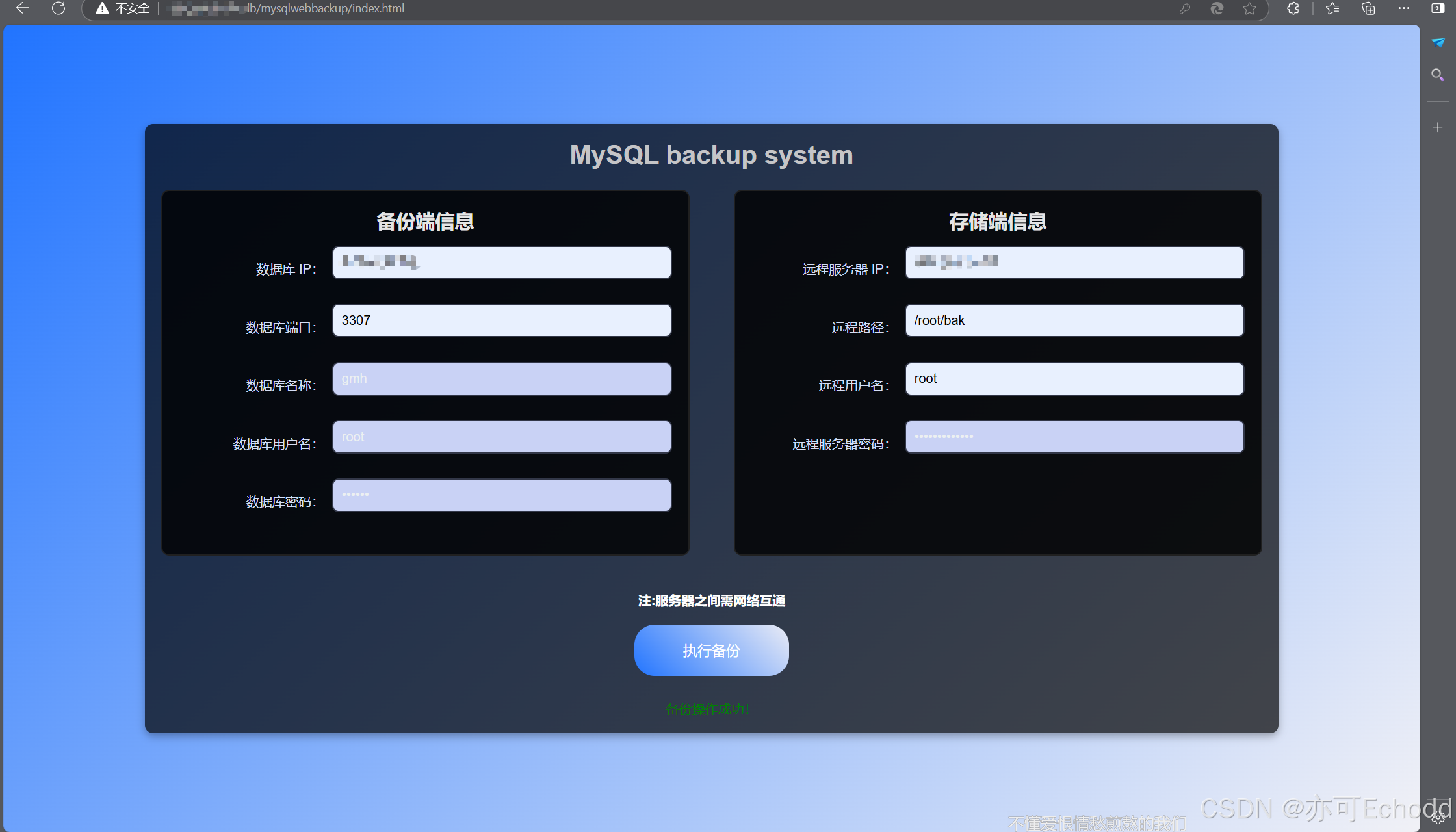
Task: Click the 数据库端口 label
Action: (281, 328)
